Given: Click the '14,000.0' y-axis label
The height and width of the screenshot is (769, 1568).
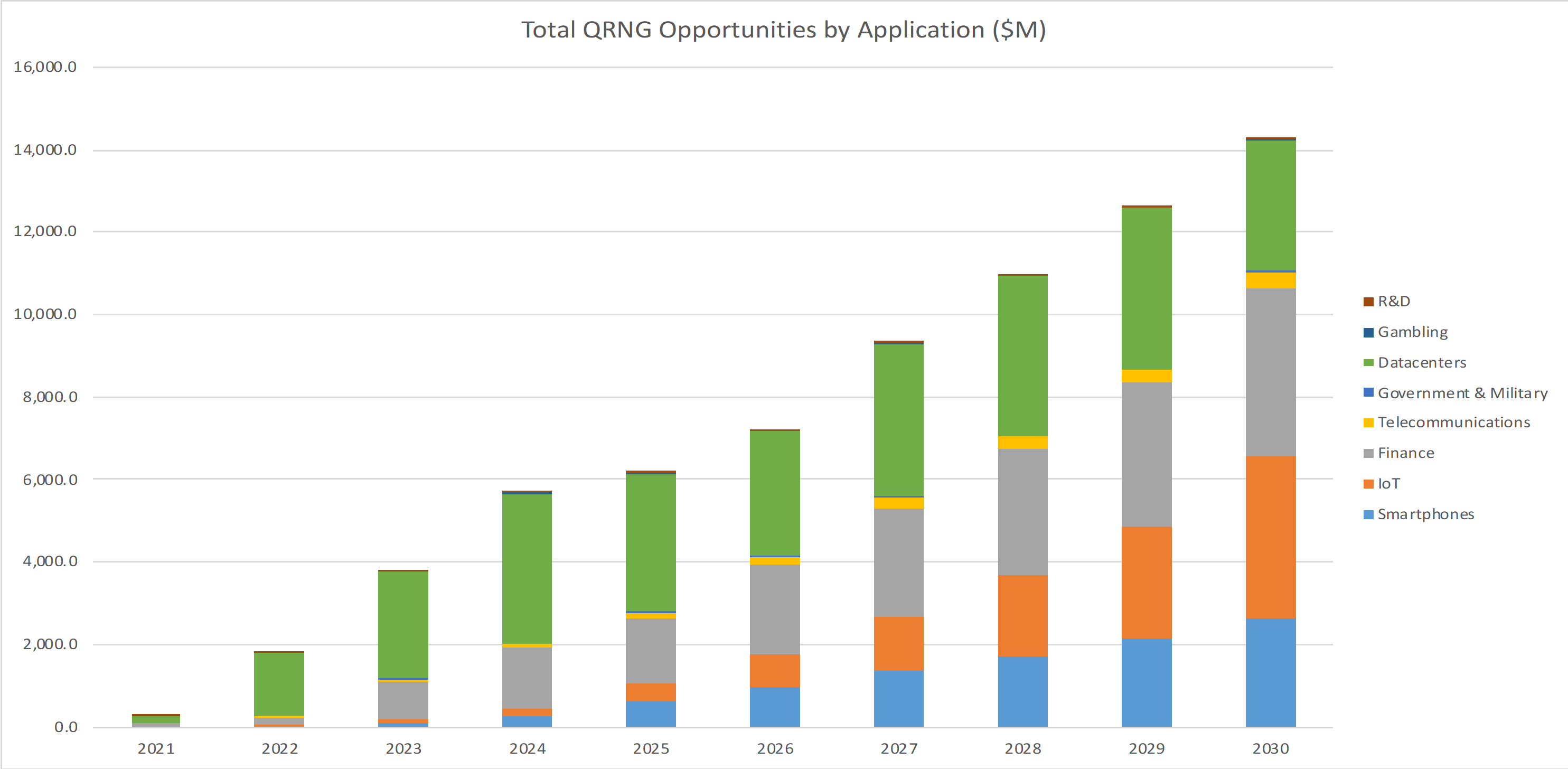Looking at the screenshot, I should click(x=45, y=150).
